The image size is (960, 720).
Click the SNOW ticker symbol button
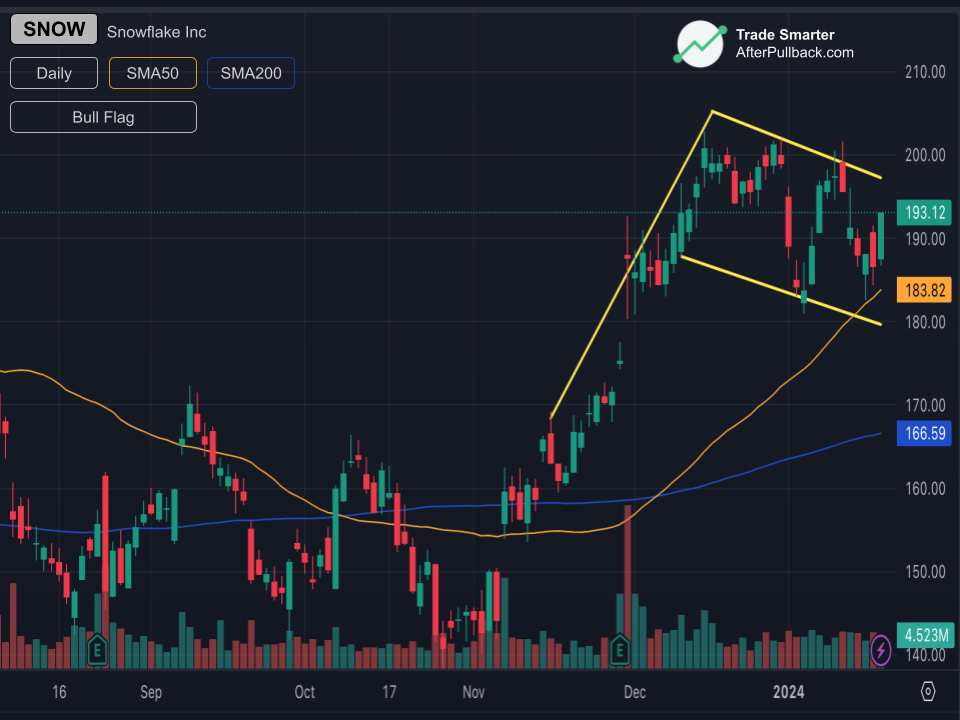pos(54,29)
